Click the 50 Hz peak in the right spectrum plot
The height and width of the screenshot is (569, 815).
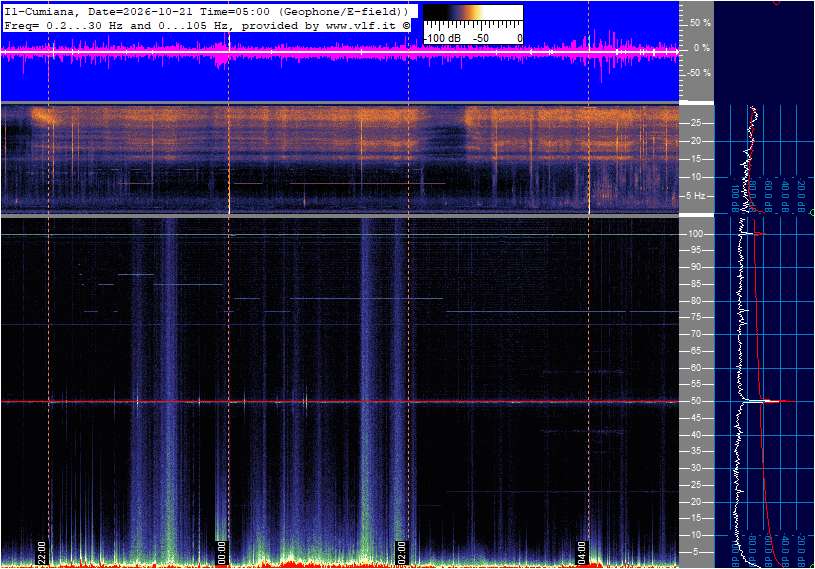pos(767,401)
